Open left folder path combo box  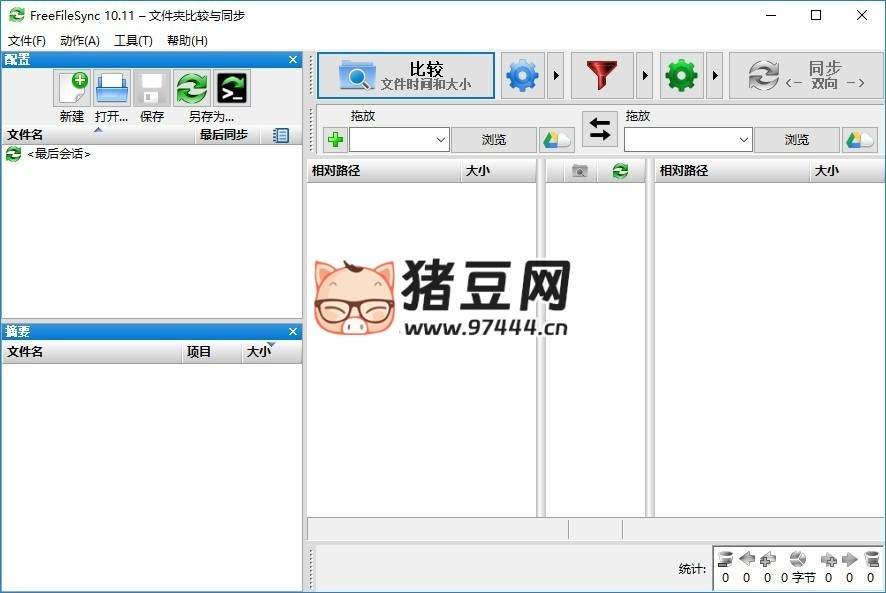pos(399,140)
